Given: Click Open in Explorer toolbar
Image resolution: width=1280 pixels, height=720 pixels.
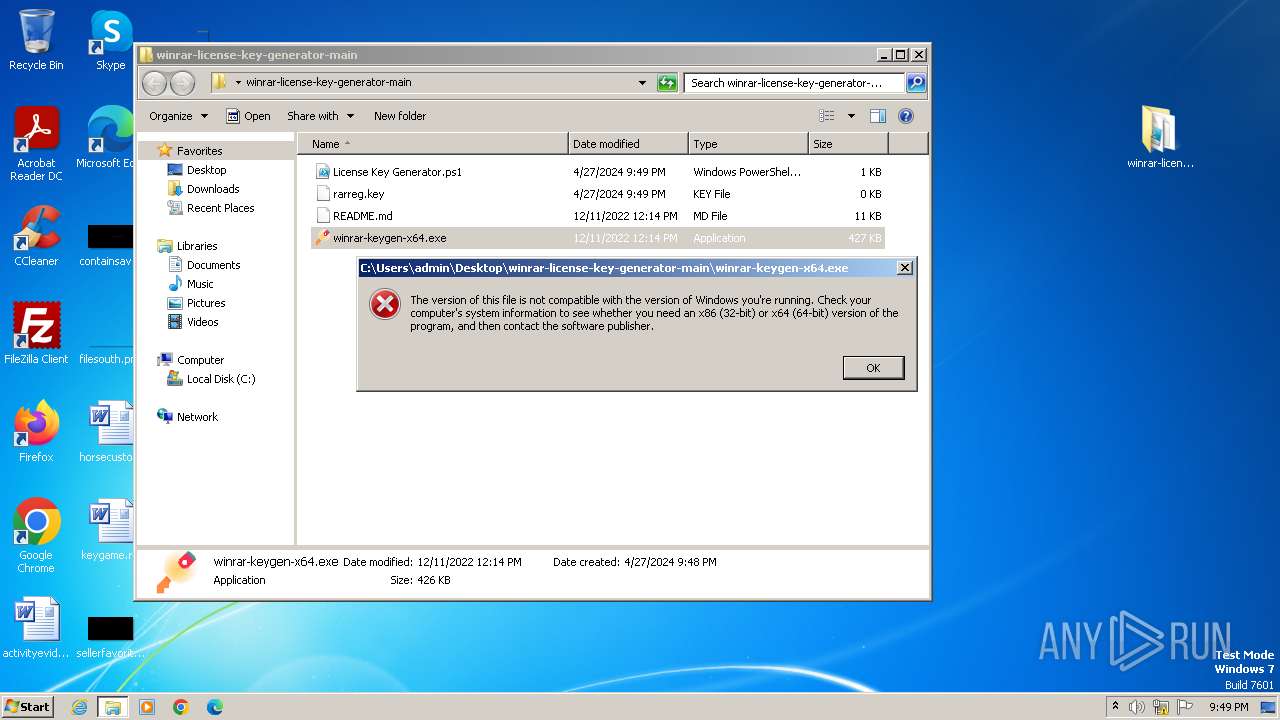Looking at the screenshot, I should [248, 116].
